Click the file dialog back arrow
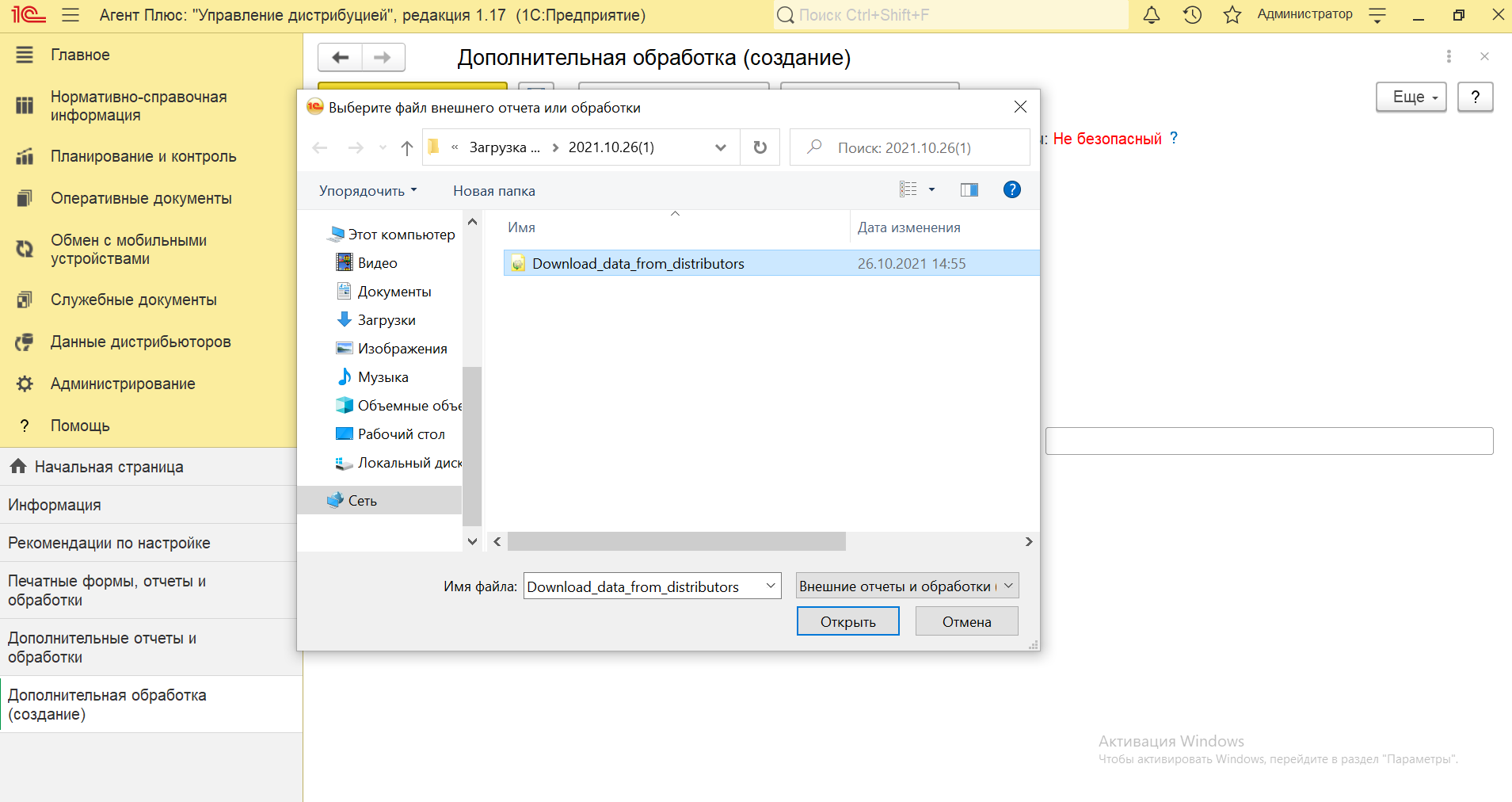The height and width of the screenshot is (802, 1512). click(320, 147)
